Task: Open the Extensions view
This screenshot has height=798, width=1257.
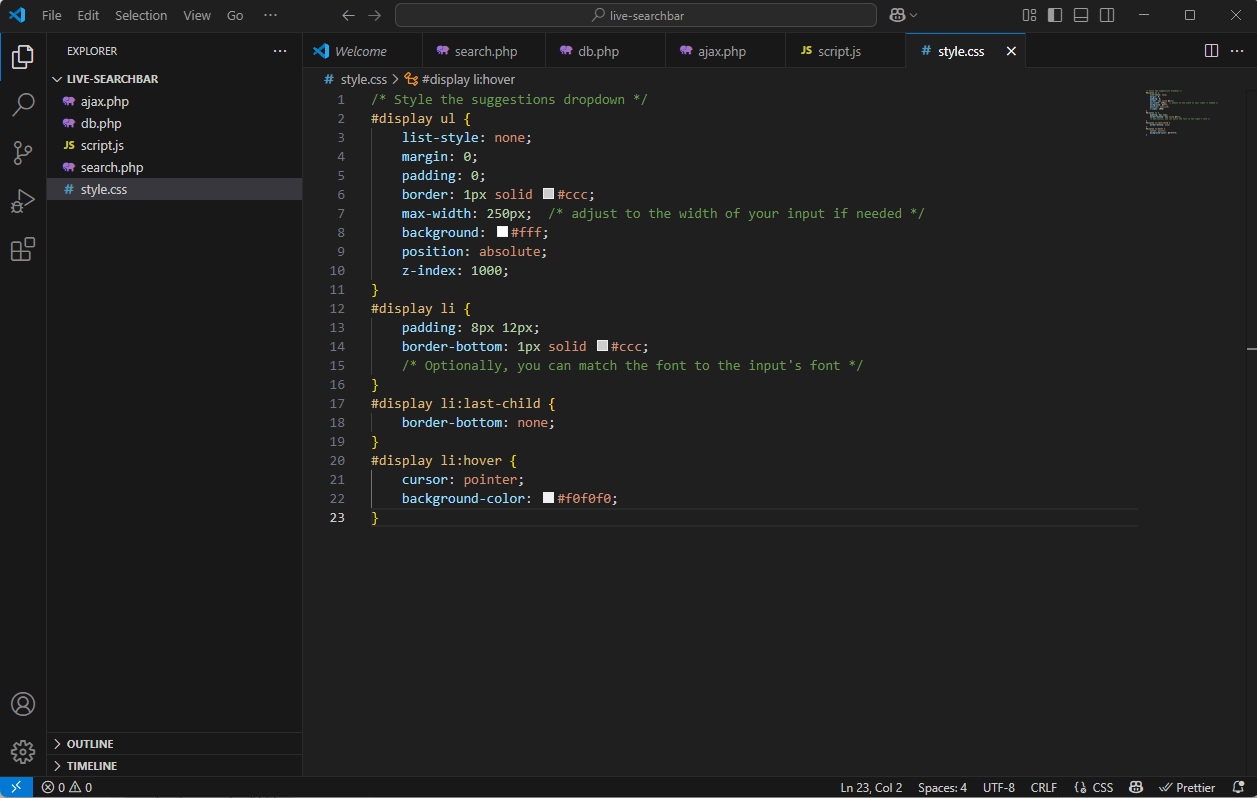Action: point(23,249)
